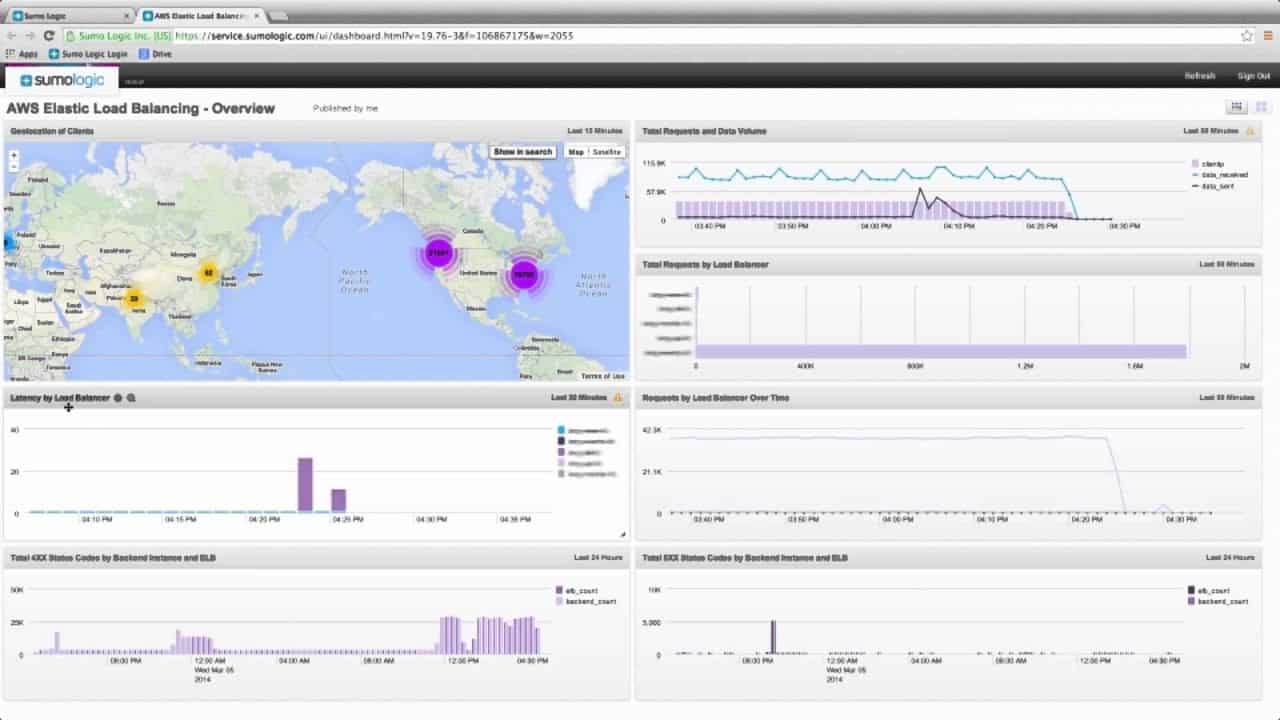Click the Sign Out link

click(1254, 76)
